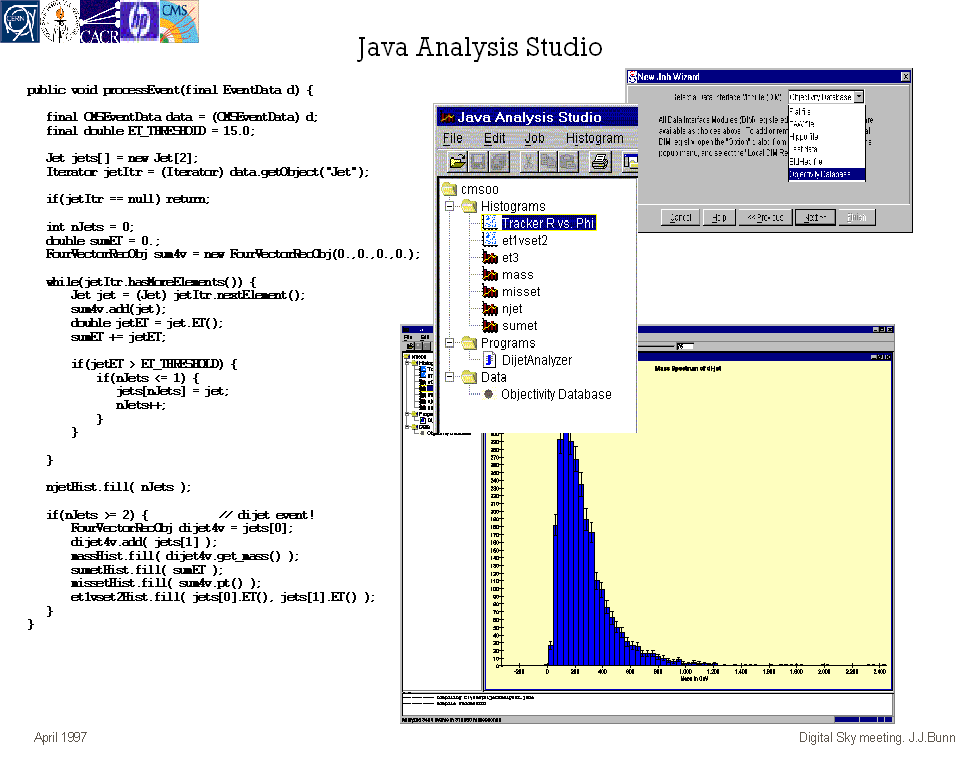
Task: Click the Objectivity Database data item
Action: click(555, 394)
